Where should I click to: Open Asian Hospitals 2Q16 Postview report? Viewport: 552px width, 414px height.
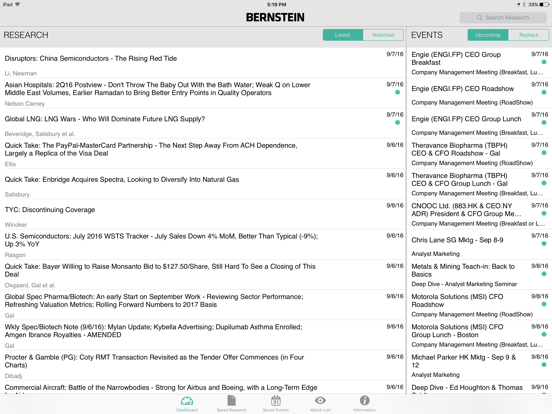[x=202, y=93]
